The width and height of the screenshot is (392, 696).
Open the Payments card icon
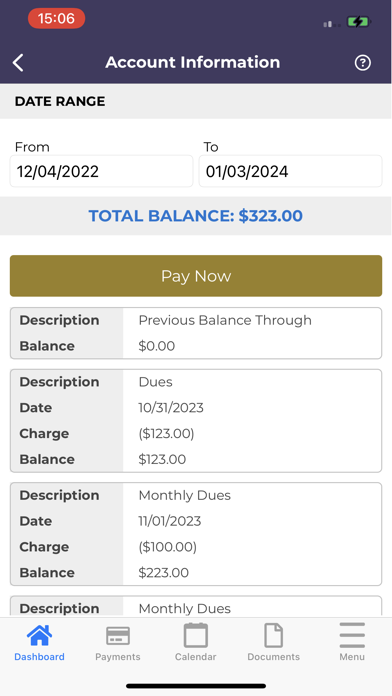coord(118,635)
